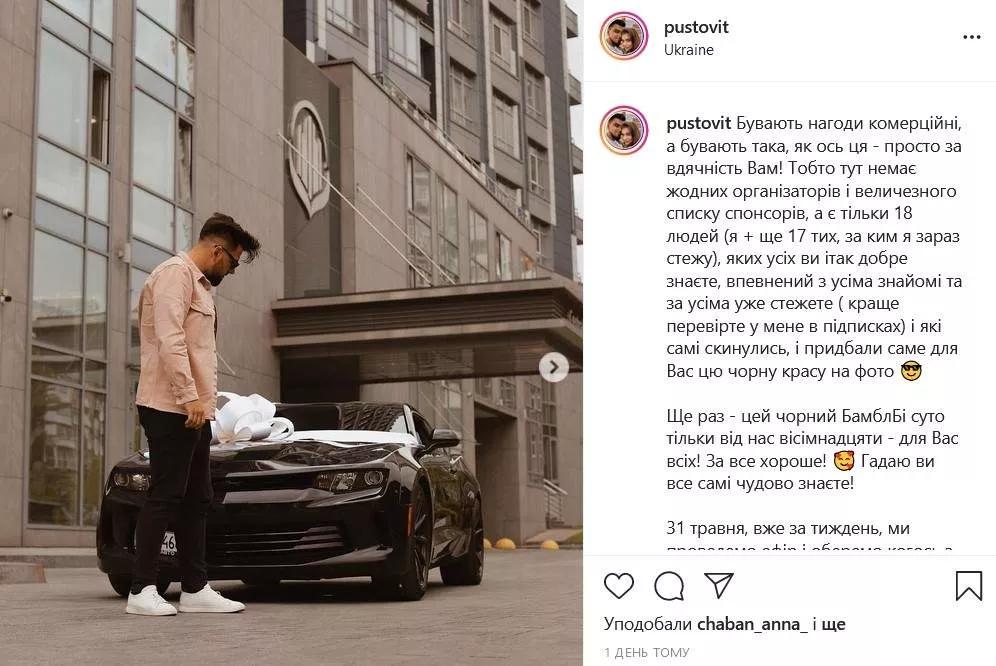The width and height of the screenshot is (996, 666).
Task: View other likers via 'ще' link
Action: click(833, 625)
